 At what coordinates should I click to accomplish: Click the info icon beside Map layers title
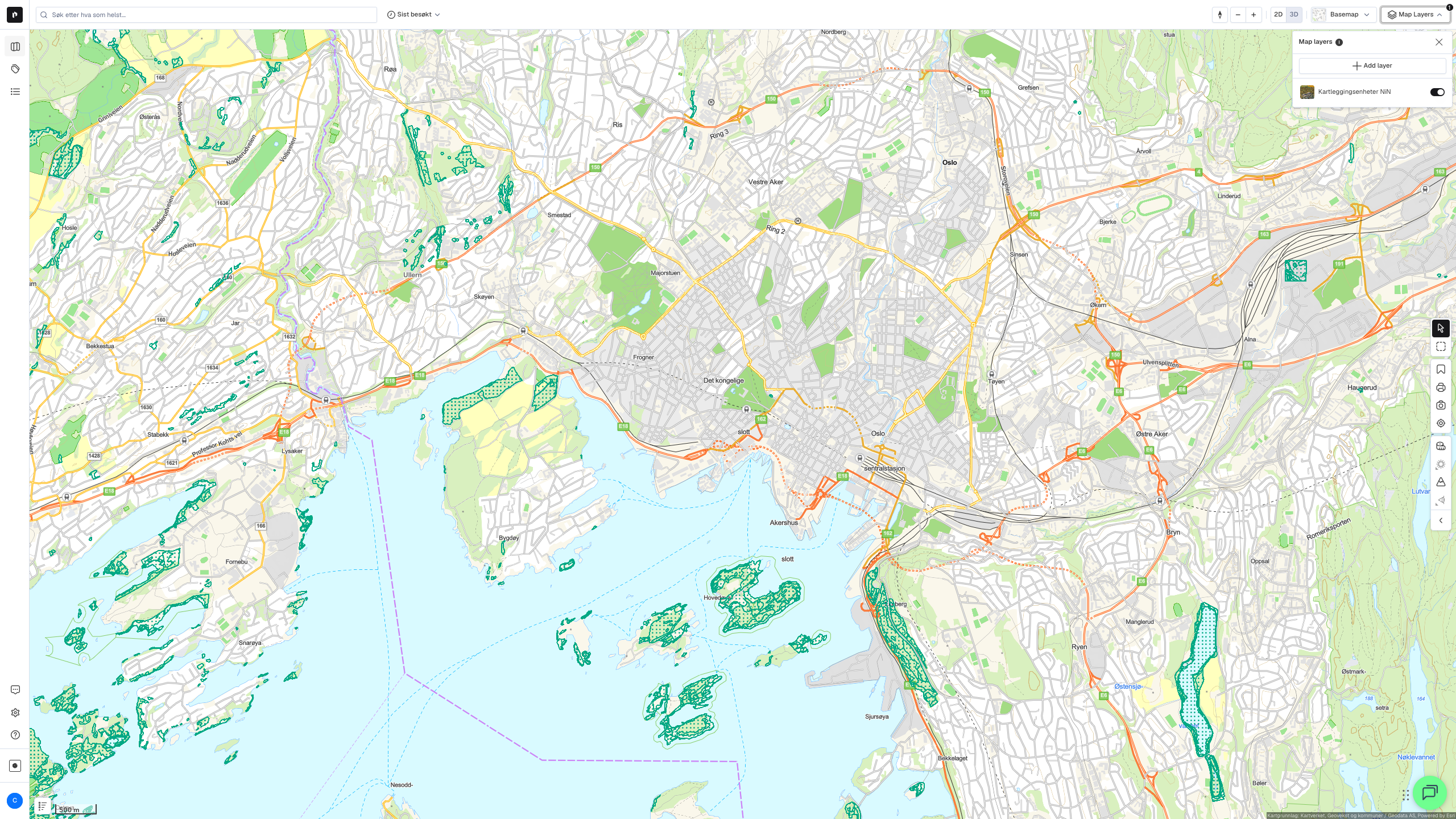coord(1339,42)
